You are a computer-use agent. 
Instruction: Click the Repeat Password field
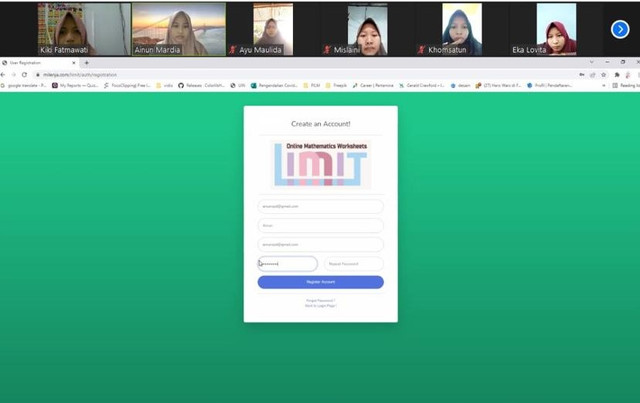(353, 264)
